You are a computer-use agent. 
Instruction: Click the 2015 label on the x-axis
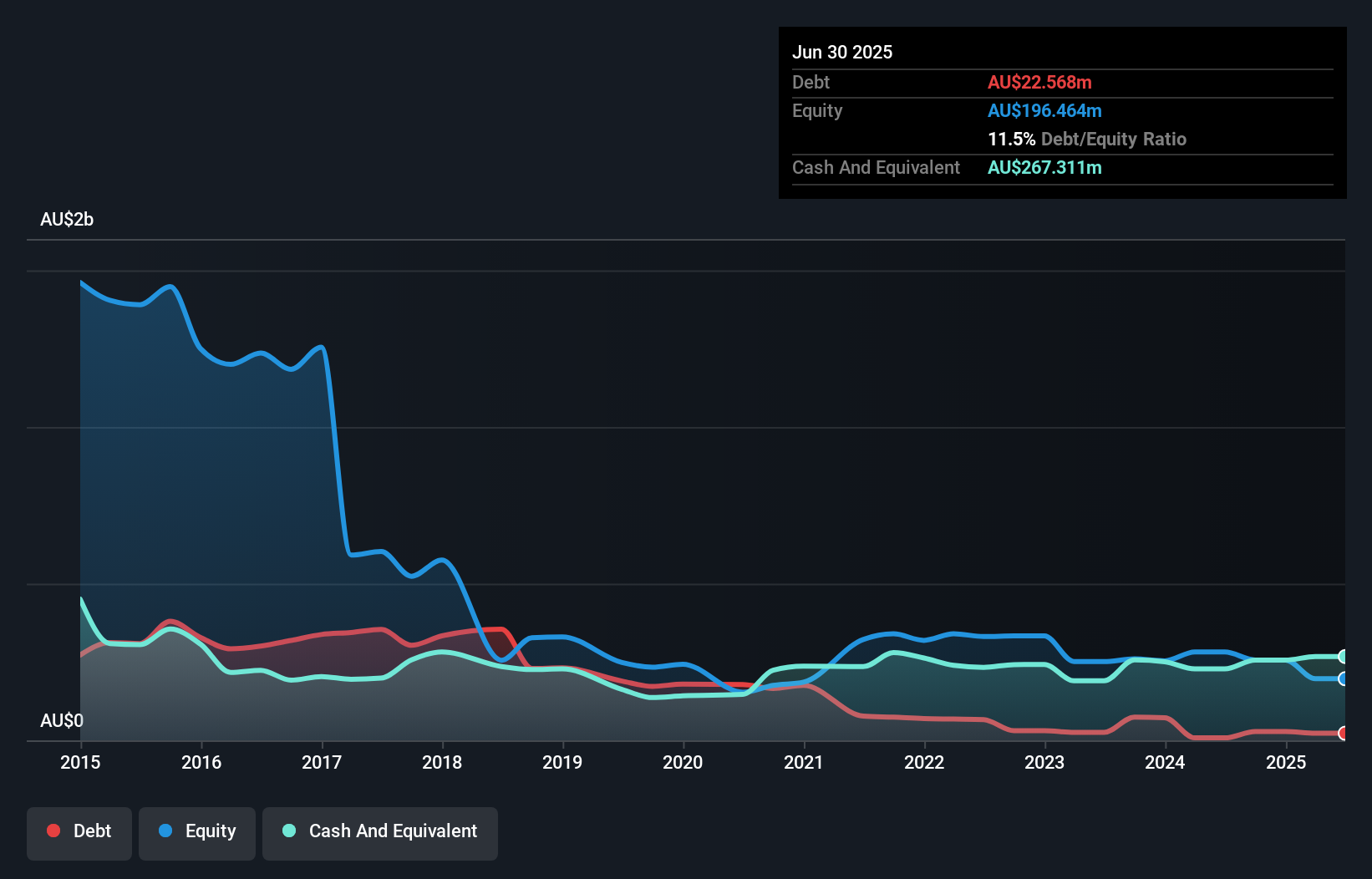[x=80, y=762]
